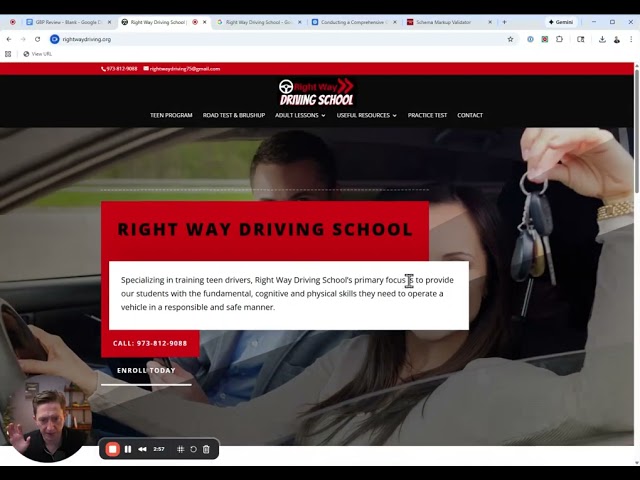Click the pinned first tab with red icon

point(13,22)
